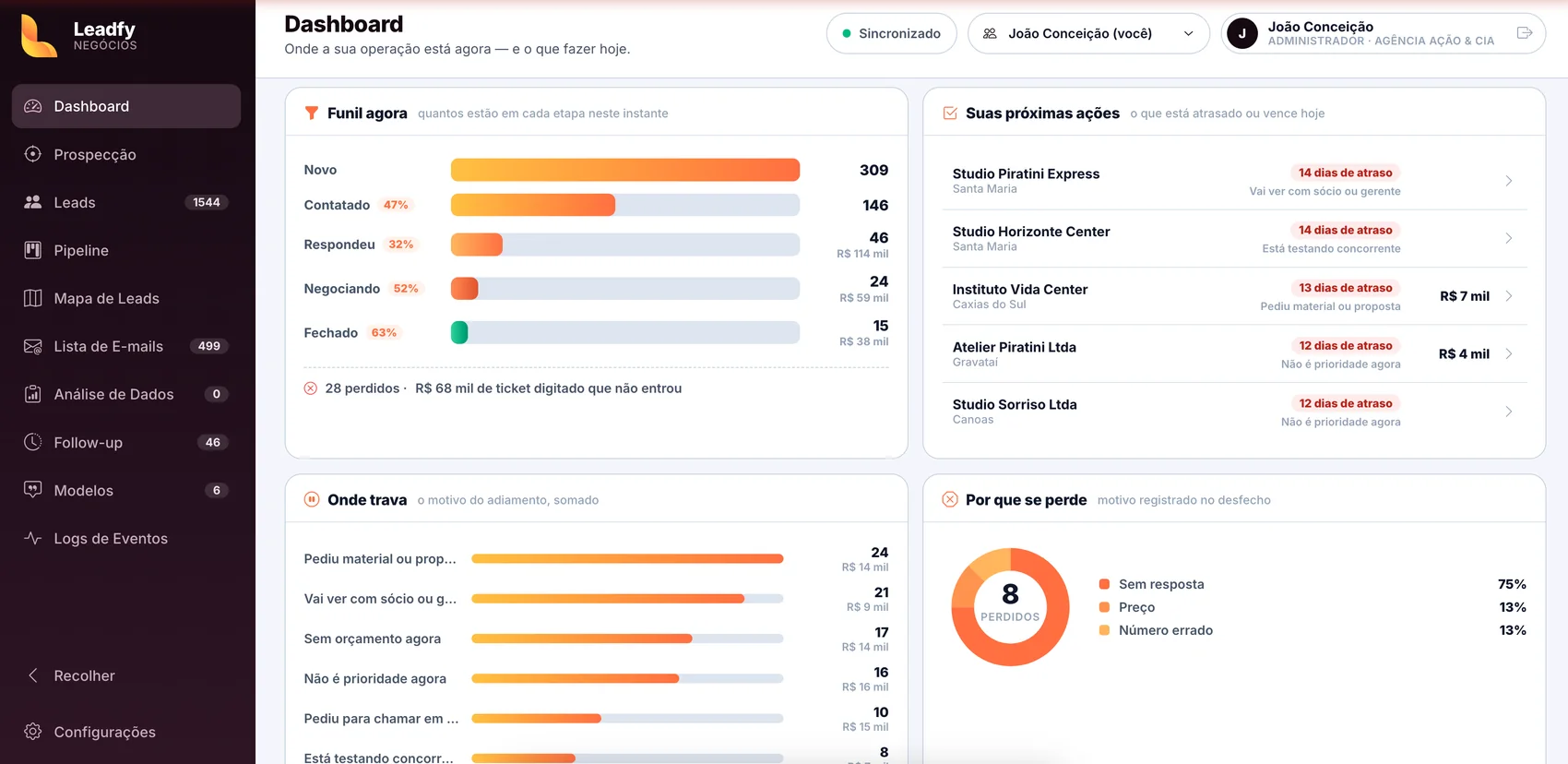Click the Sem orçamento agora reason bar
The height and width of the screenshot is (764, 1568).
tap(627, 639)
